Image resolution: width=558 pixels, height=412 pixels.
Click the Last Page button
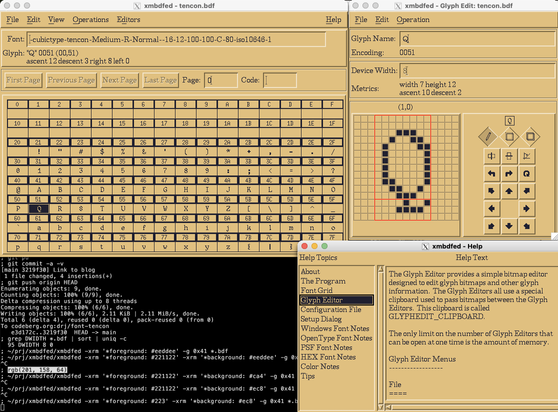pos(160,80)
